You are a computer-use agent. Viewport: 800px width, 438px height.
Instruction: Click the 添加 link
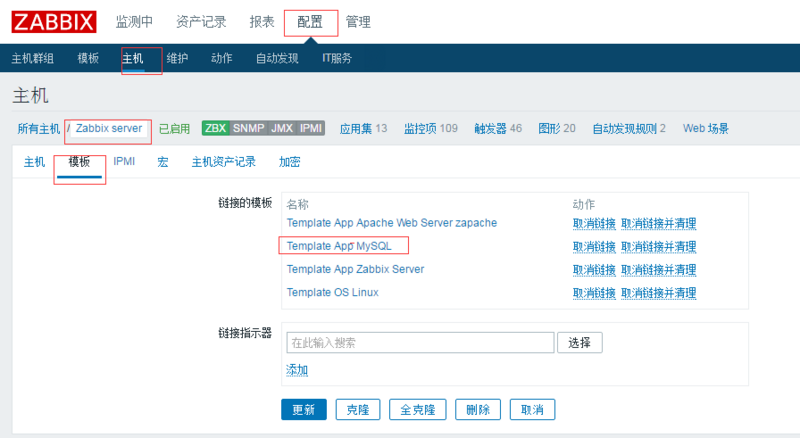pos(297,370)
